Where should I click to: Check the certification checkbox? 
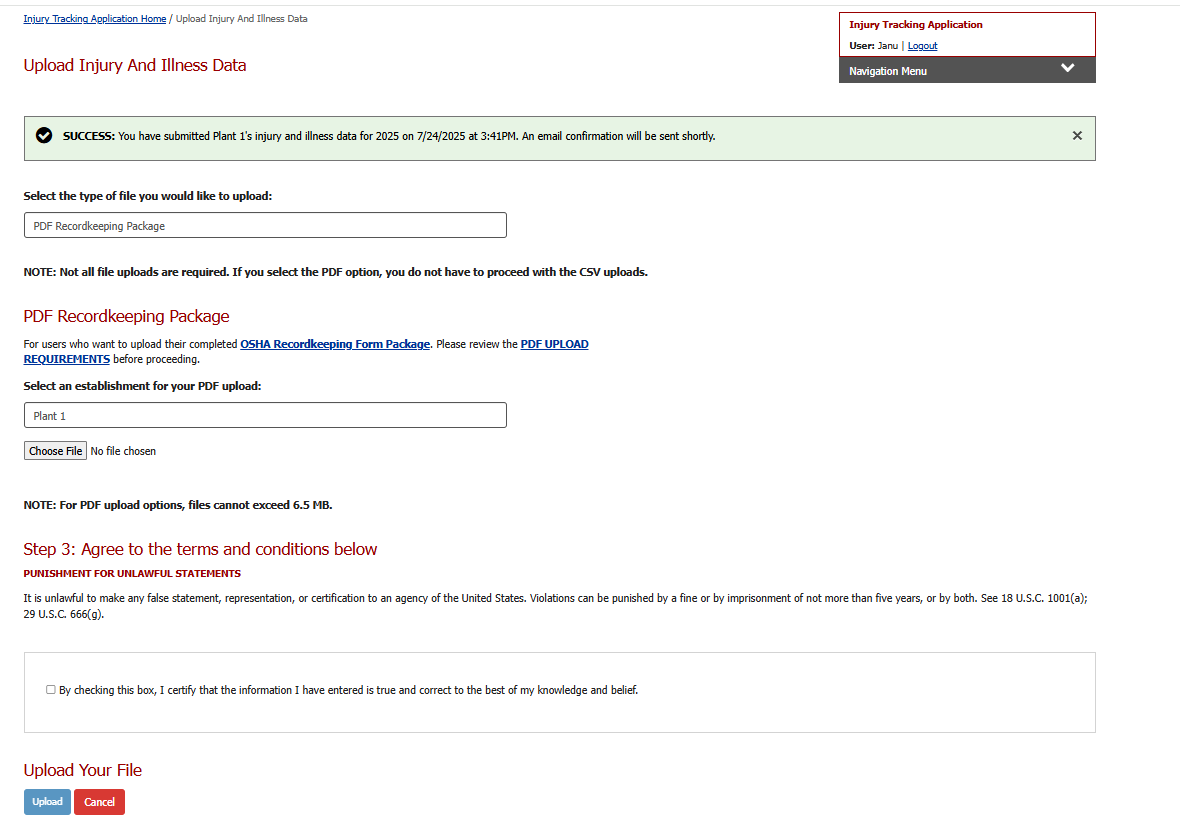(x=51, y=690)
